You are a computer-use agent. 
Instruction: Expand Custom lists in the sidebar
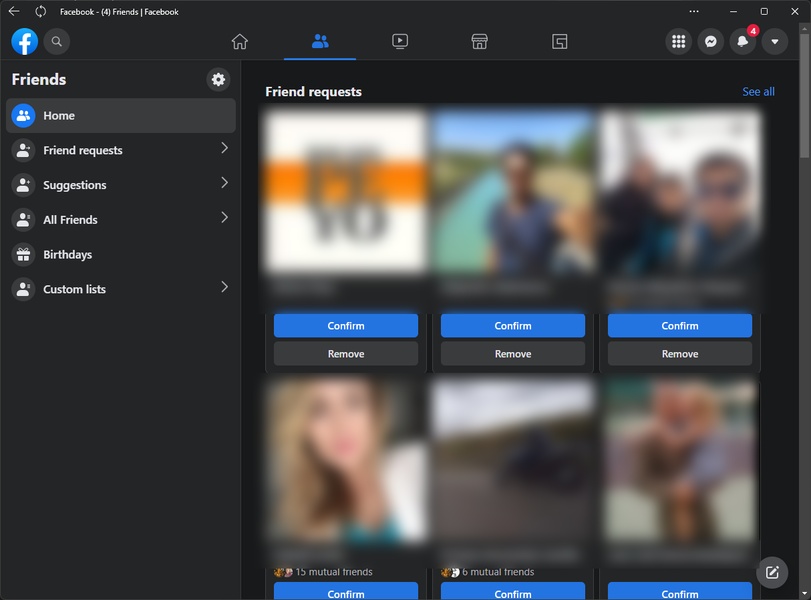(x=224, y=288)
